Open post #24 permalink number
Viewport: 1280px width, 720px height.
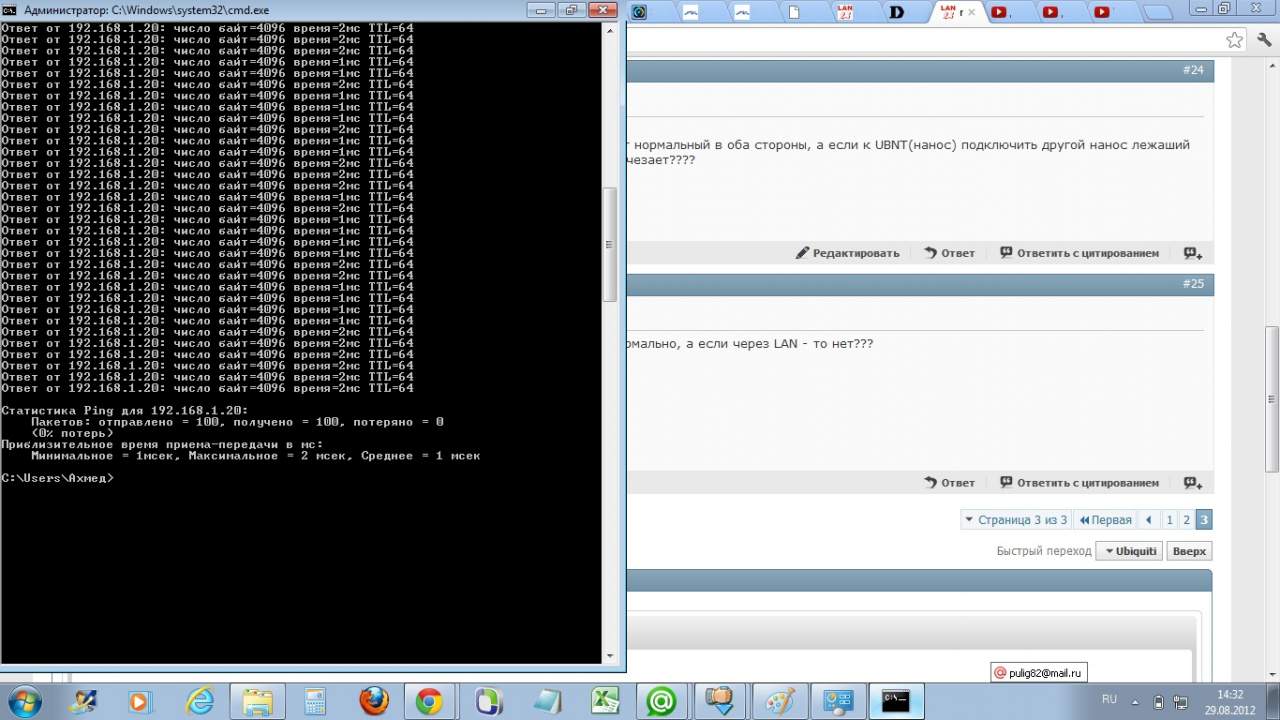tap(1193, 70)
